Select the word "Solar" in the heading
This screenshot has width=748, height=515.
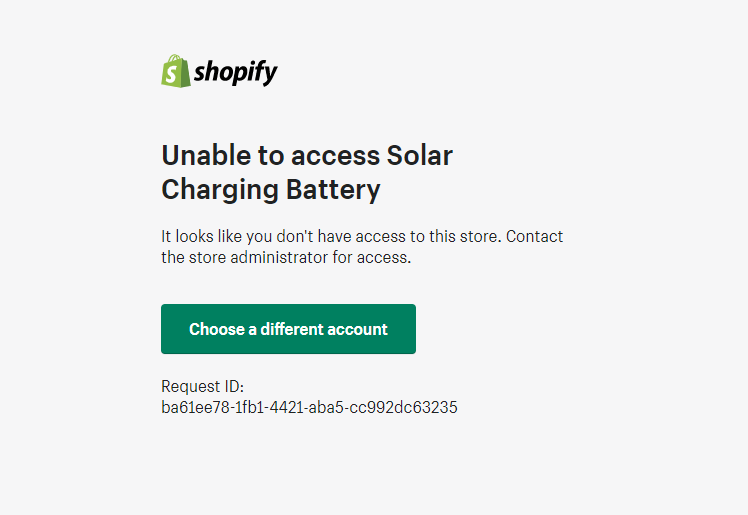click(x=419, y=155)
